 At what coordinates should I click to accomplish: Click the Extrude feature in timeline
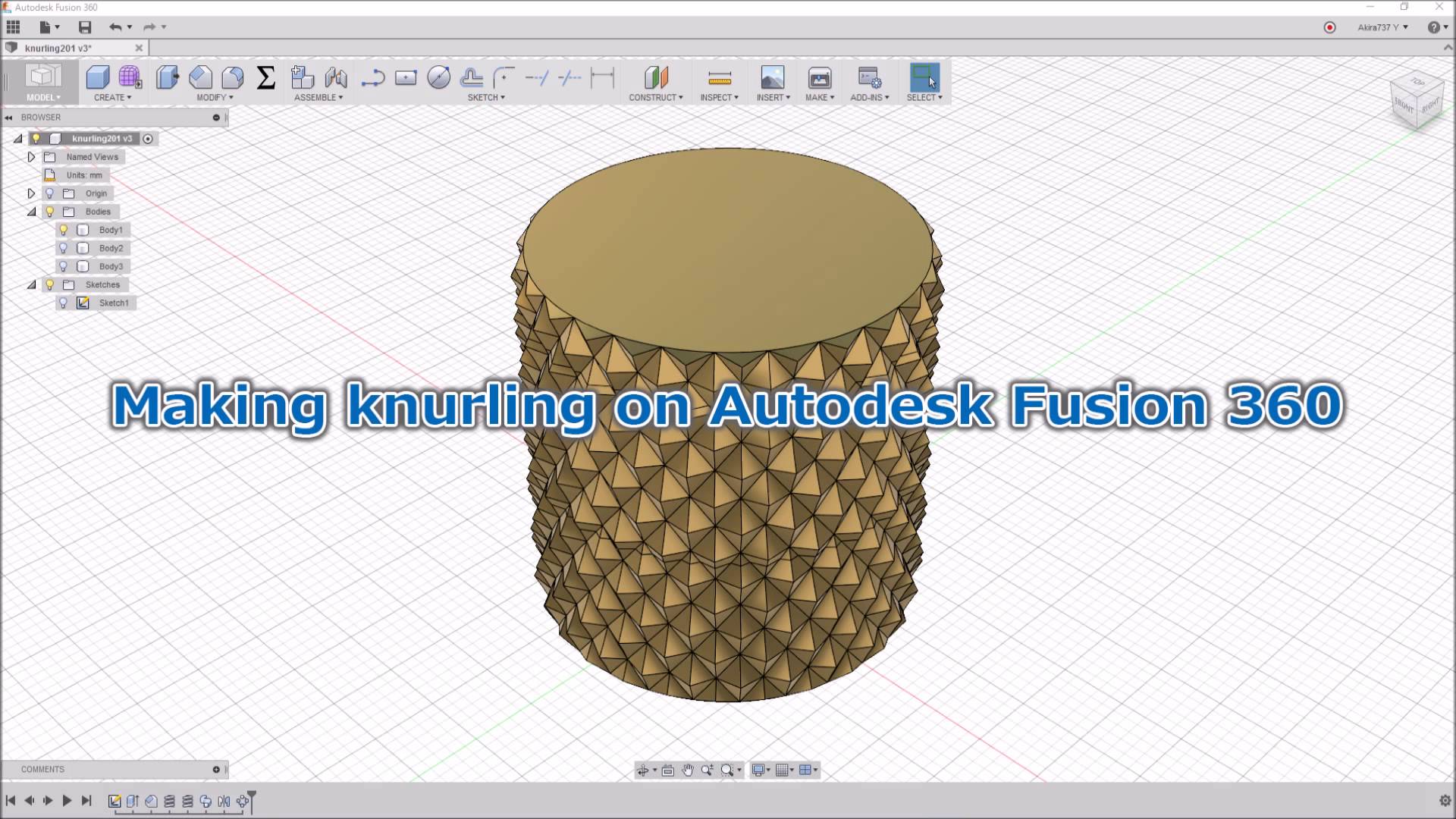133,801
